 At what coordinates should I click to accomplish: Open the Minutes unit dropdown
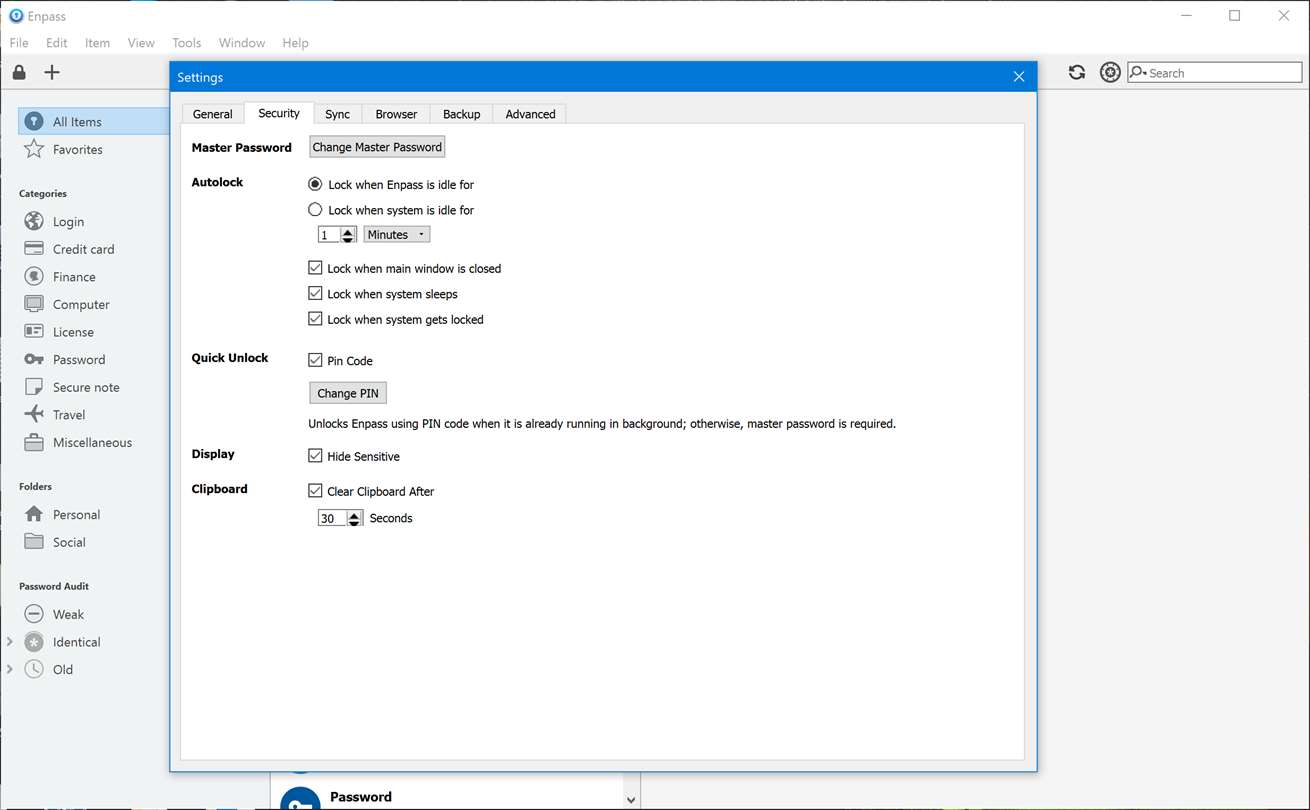pos(397,234)
